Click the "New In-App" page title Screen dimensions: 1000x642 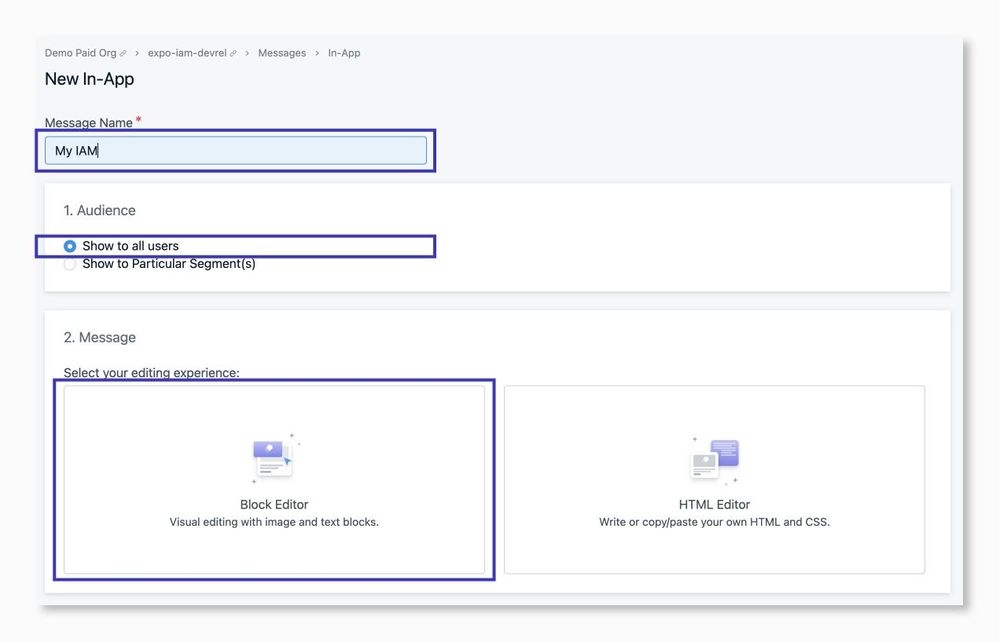pyautogui.click(x=89, y=79)
